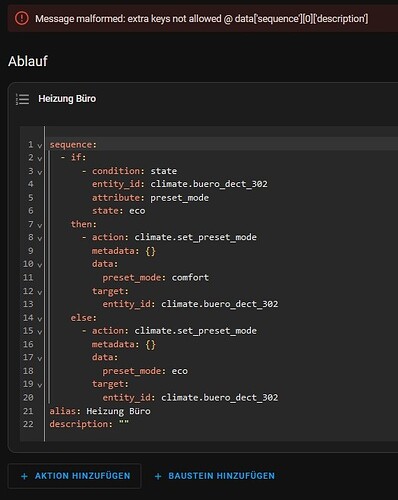This screenshot has height=500, width=398.
Task: Click the Aktion hinzufügen button
Action: (x=74, y=476)
